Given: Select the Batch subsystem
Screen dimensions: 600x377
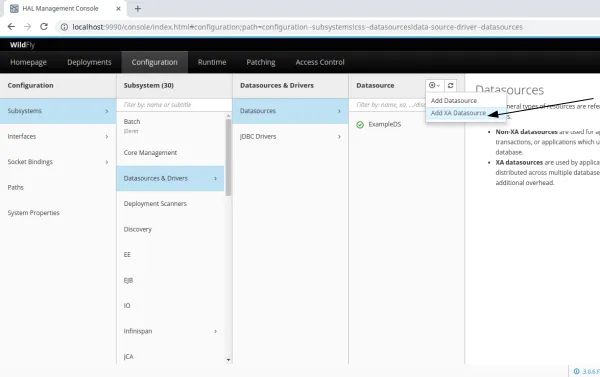Looking at the screenshot, I should click(x=170, y=126).
